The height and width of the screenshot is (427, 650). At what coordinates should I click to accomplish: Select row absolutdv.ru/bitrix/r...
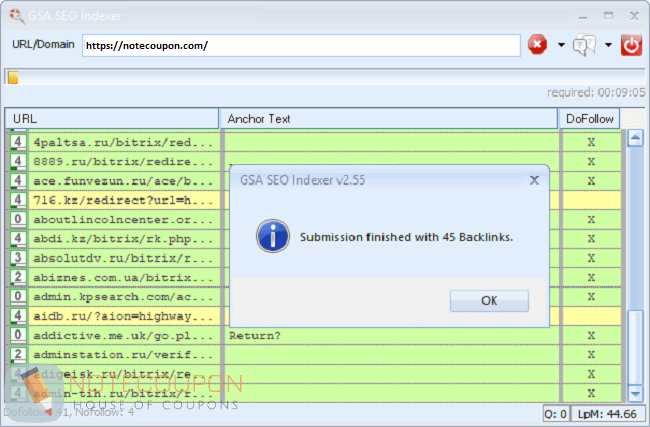click(x=314, y=258)
